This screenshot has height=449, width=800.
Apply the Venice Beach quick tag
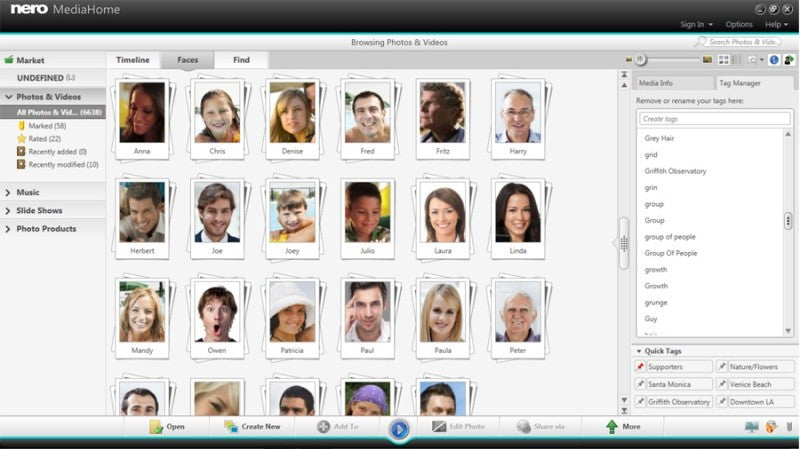point(761,384)
